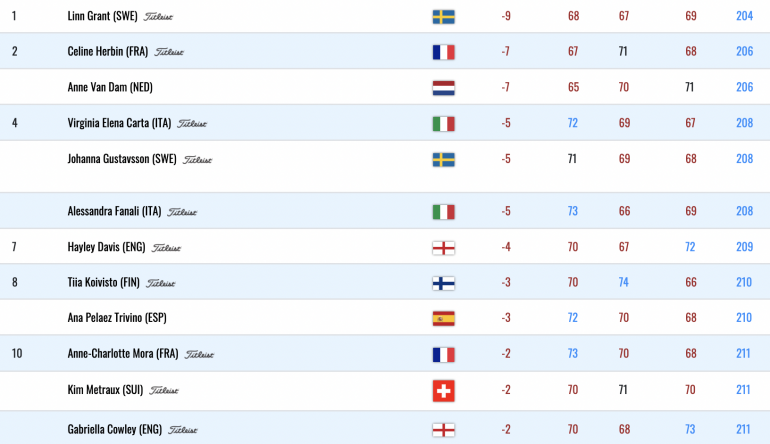Select Gabriella Cowley (ENG) player name
Image resolution: width=770 pixels, height=444 pixels.
coord(115,429)
